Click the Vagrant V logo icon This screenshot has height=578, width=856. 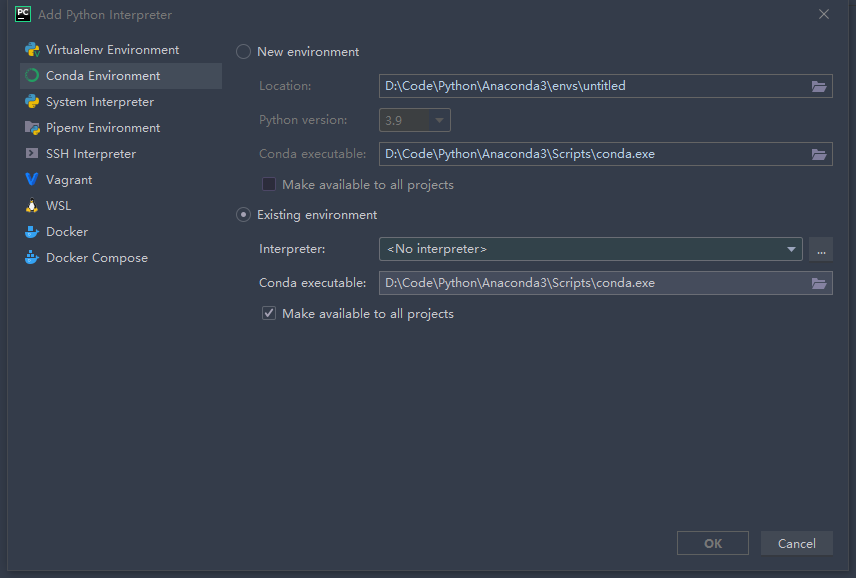coord(32,179)
